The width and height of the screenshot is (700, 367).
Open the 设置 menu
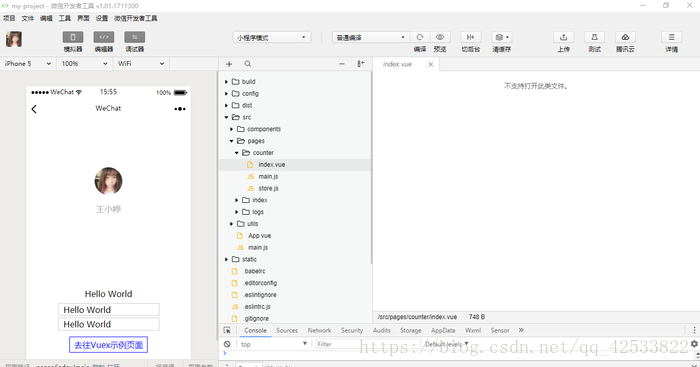102,18
